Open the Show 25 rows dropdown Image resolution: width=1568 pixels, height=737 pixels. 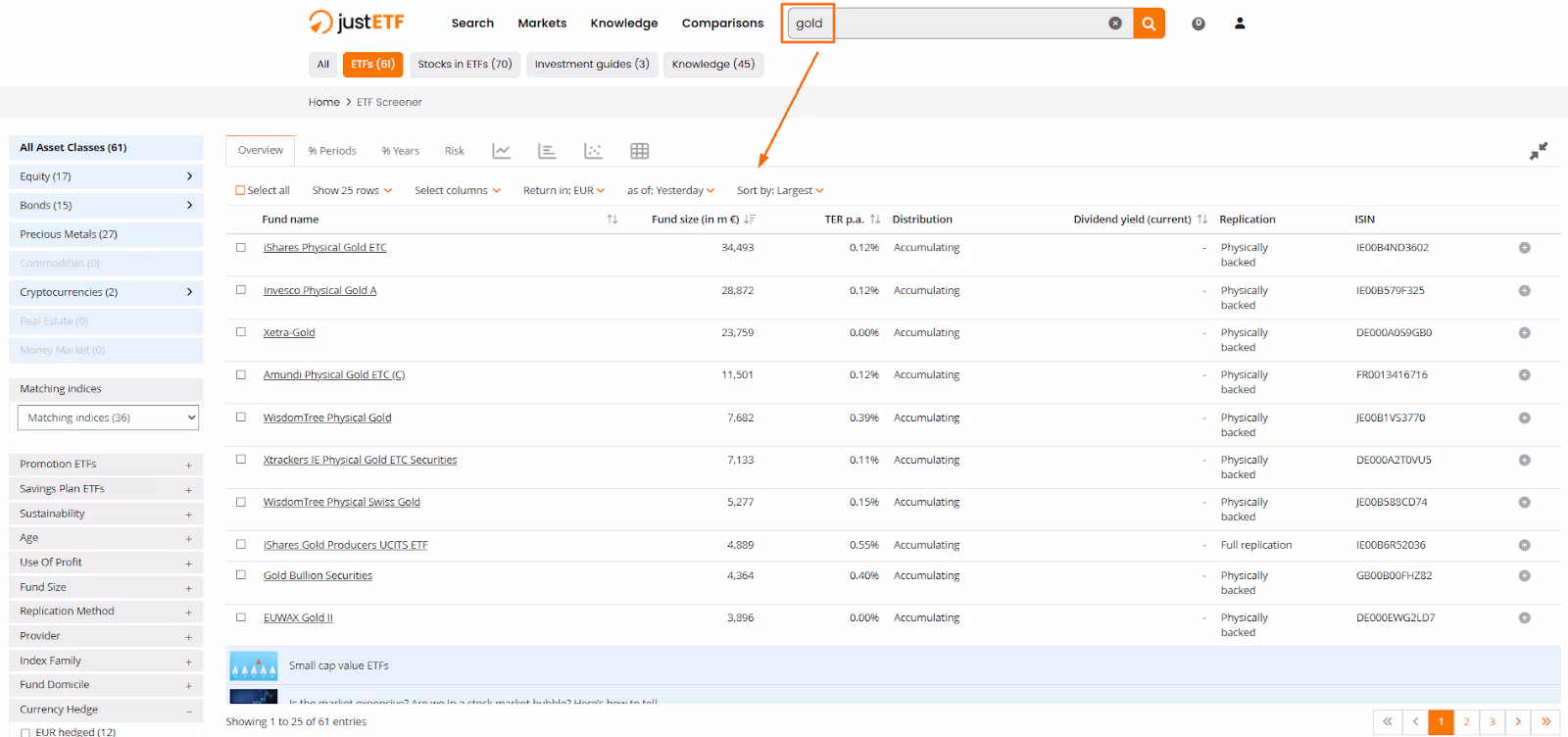pos(352,191)
